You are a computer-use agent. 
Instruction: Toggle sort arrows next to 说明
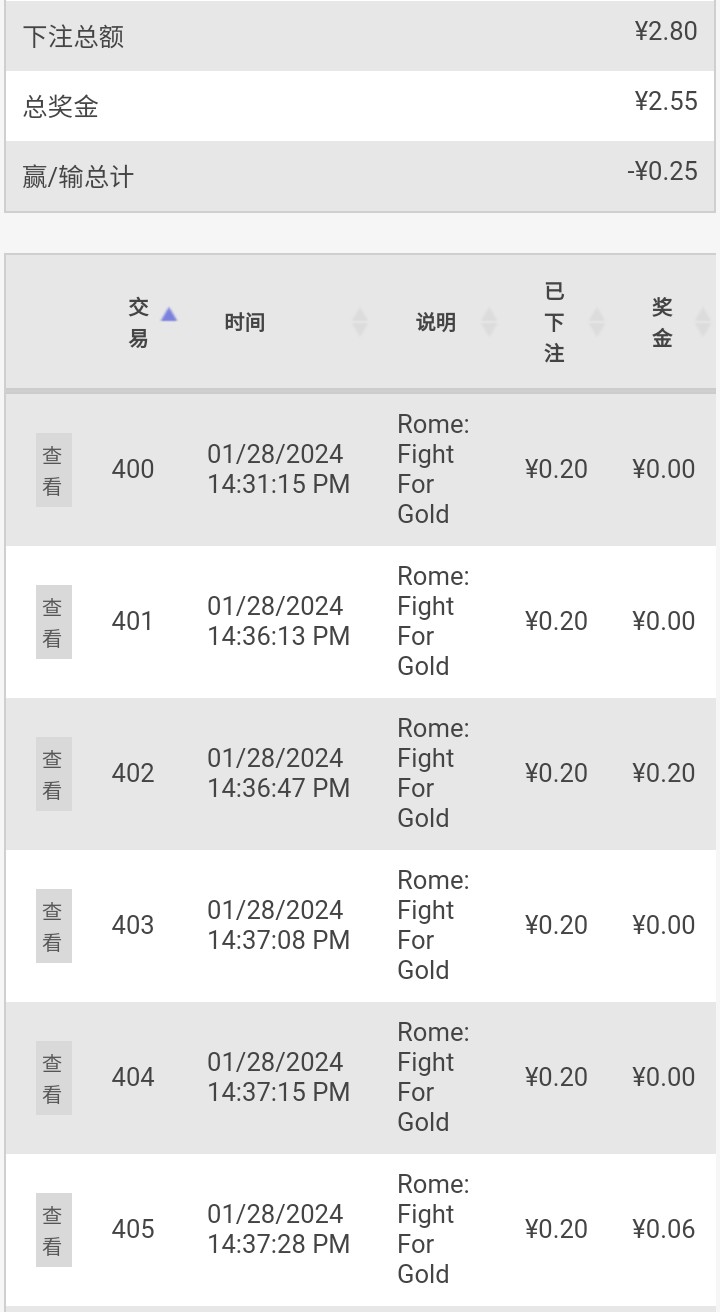tap(489, 322)
